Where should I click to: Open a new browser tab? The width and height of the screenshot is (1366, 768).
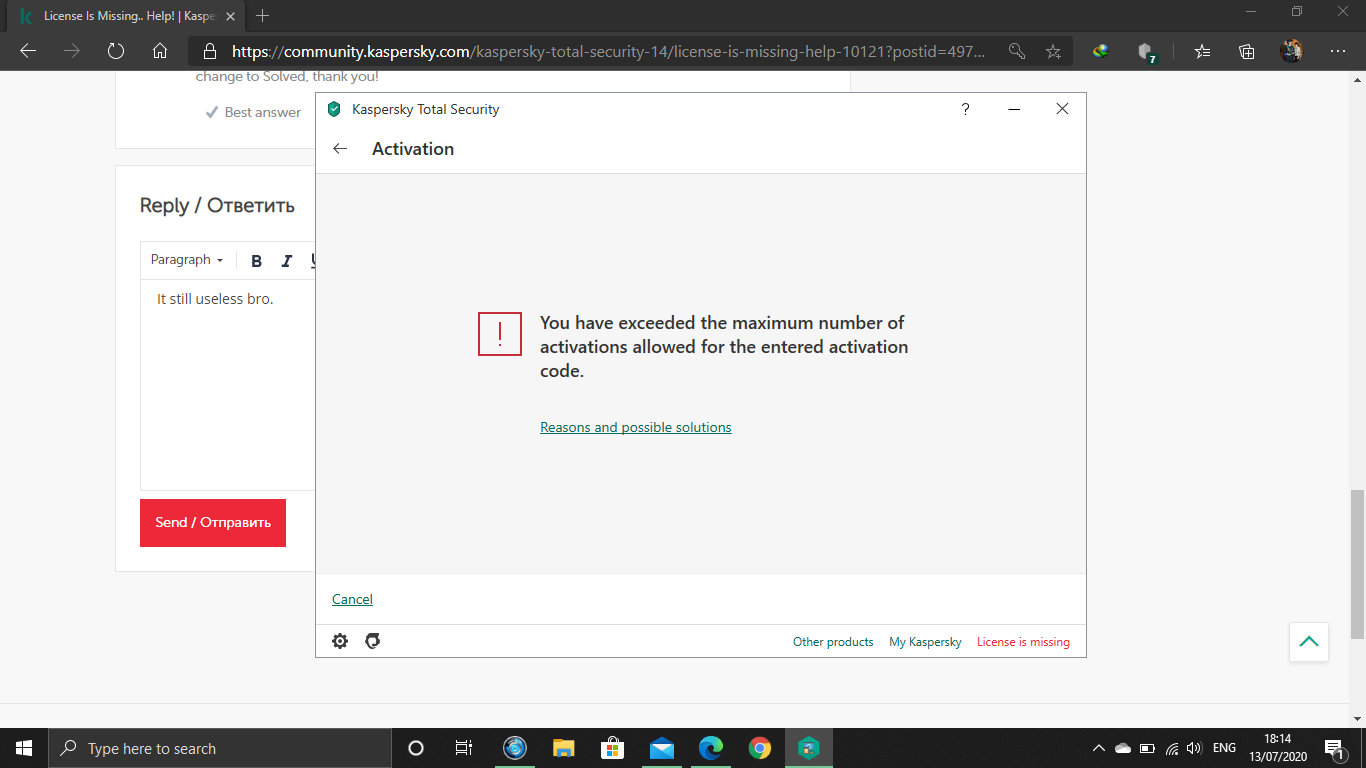(x=263, y=16)
